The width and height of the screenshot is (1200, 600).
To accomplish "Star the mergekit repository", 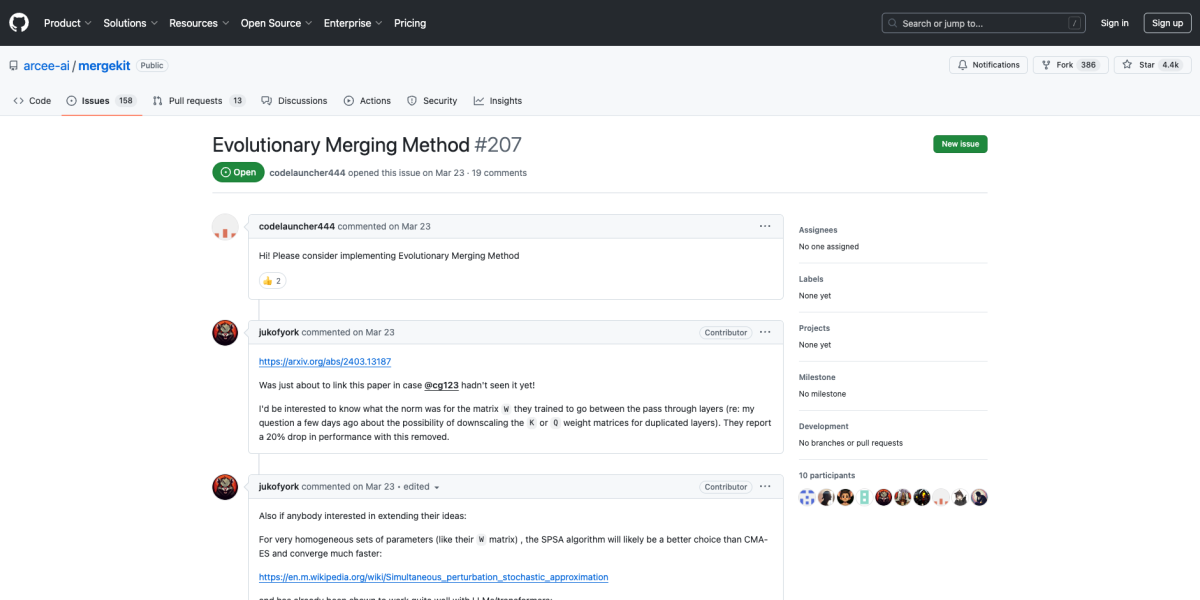I will coord(1152,64).
